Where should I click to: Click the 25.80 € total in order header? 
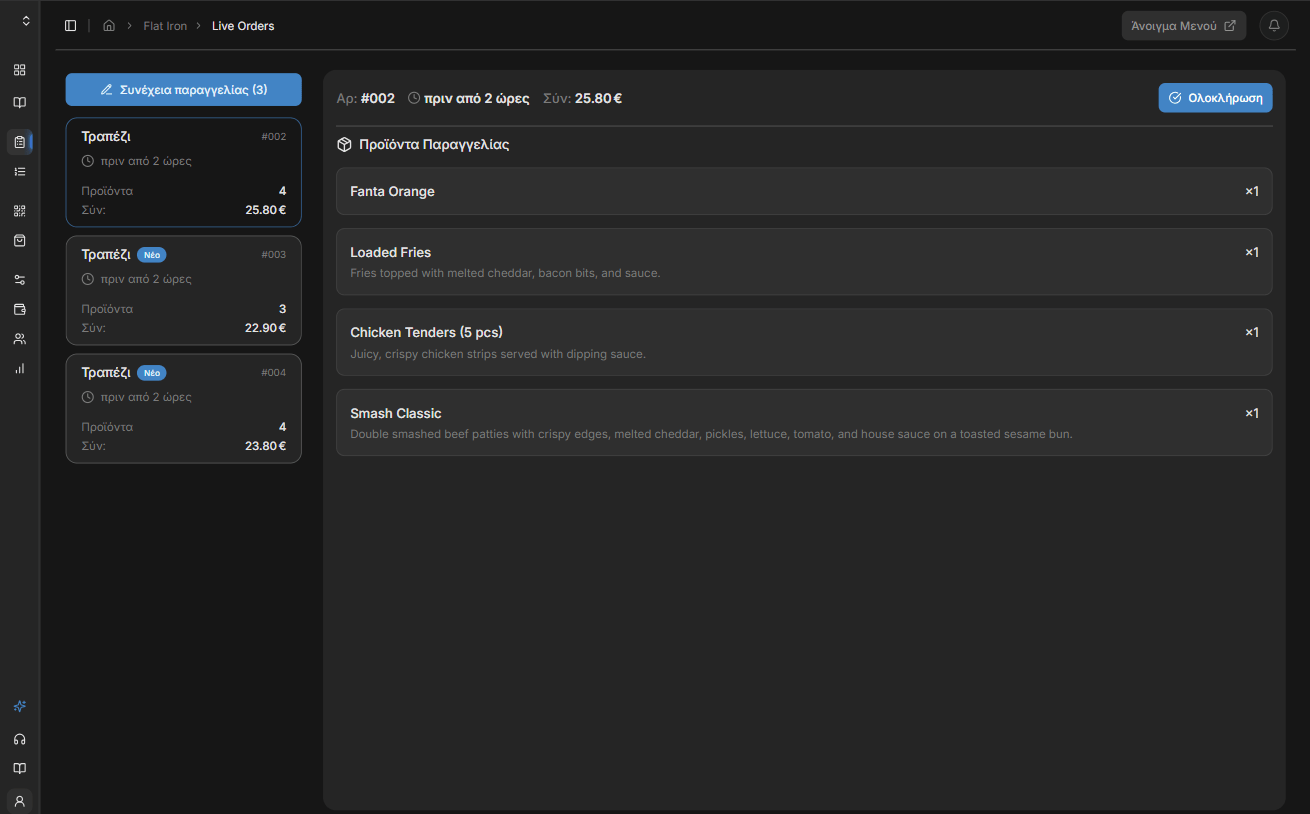(x=598, y=98)
